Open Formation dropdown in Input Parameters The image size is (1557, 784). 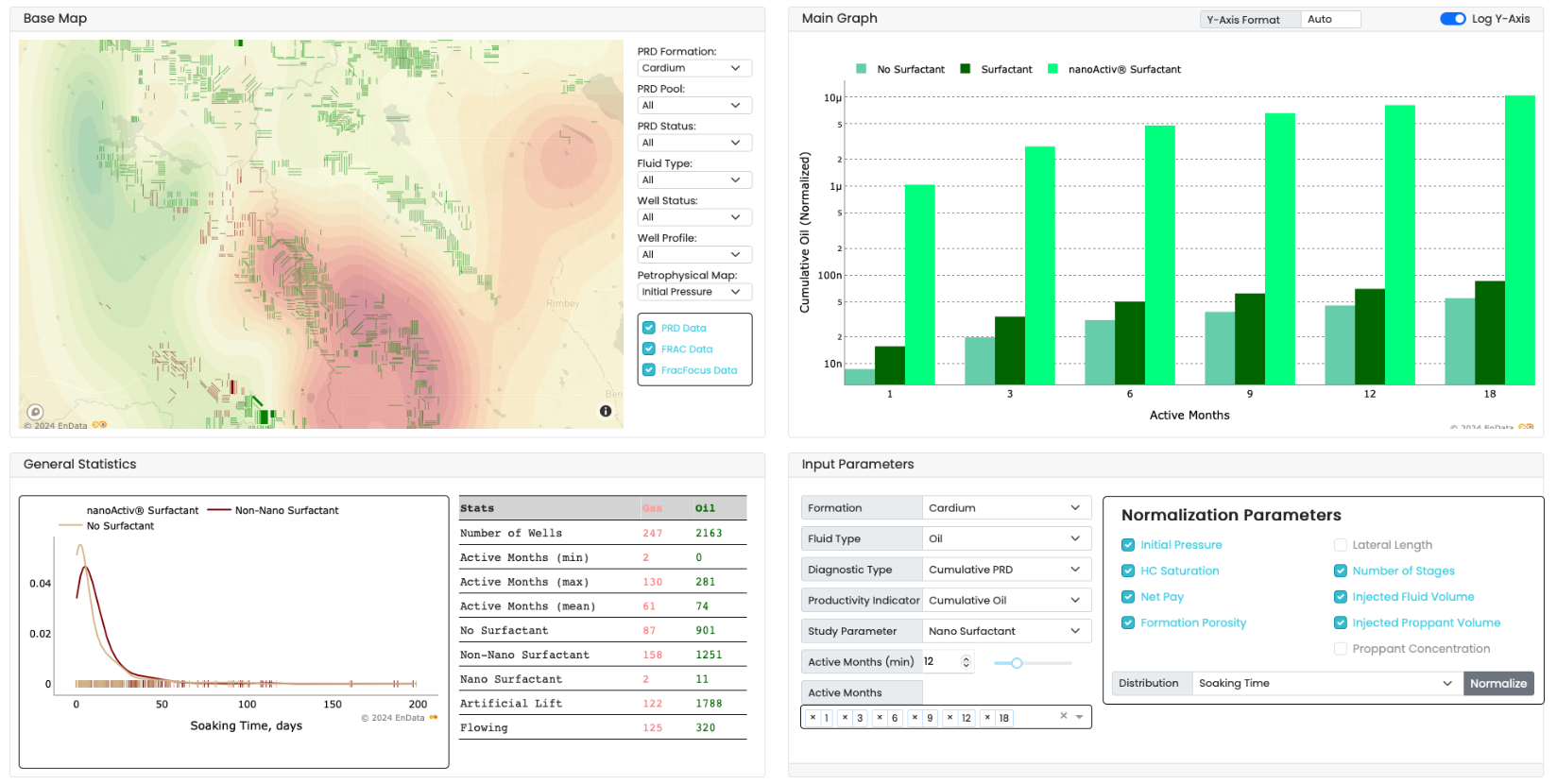[1006, 508]
